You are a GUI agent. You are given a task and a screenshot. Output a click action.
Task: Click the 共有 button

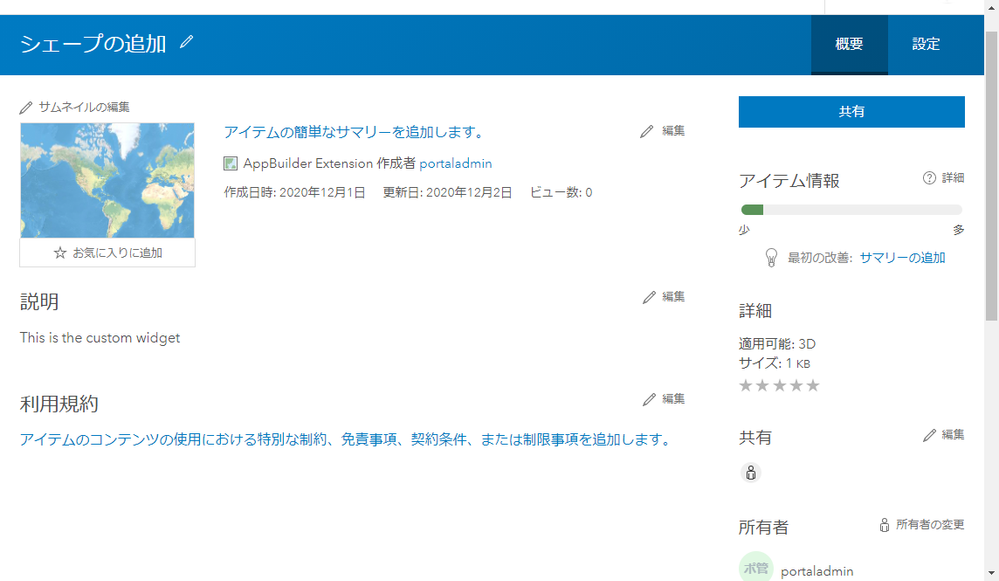(x=851, y=111)
